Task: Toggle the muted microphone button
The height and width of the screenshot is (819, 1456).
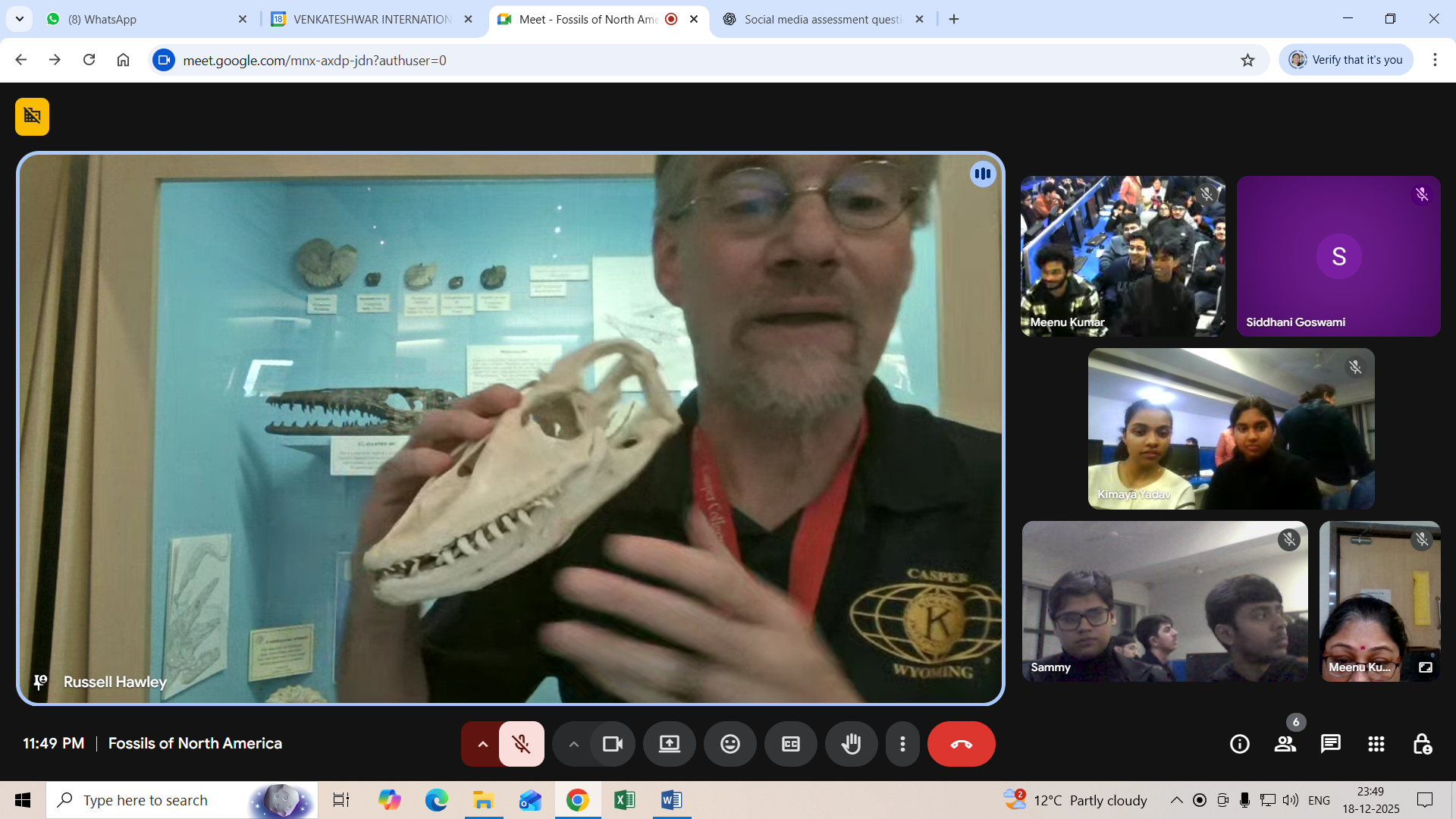Action: tap(521, 744)
